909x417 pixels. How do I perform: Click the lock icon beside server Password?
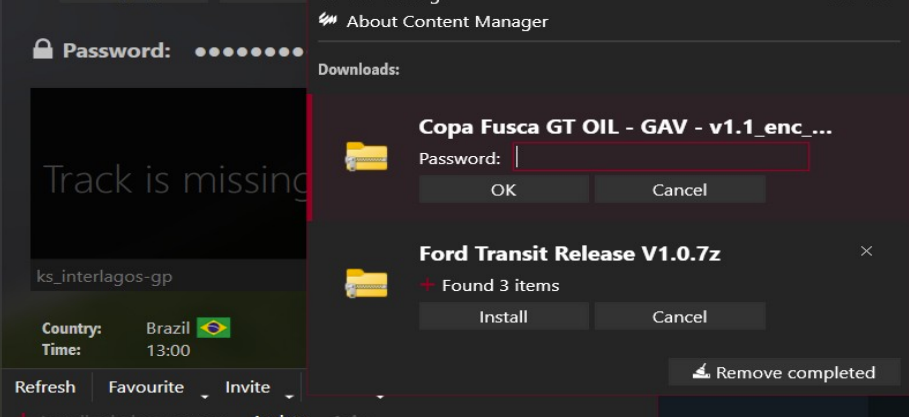(42, 50)
